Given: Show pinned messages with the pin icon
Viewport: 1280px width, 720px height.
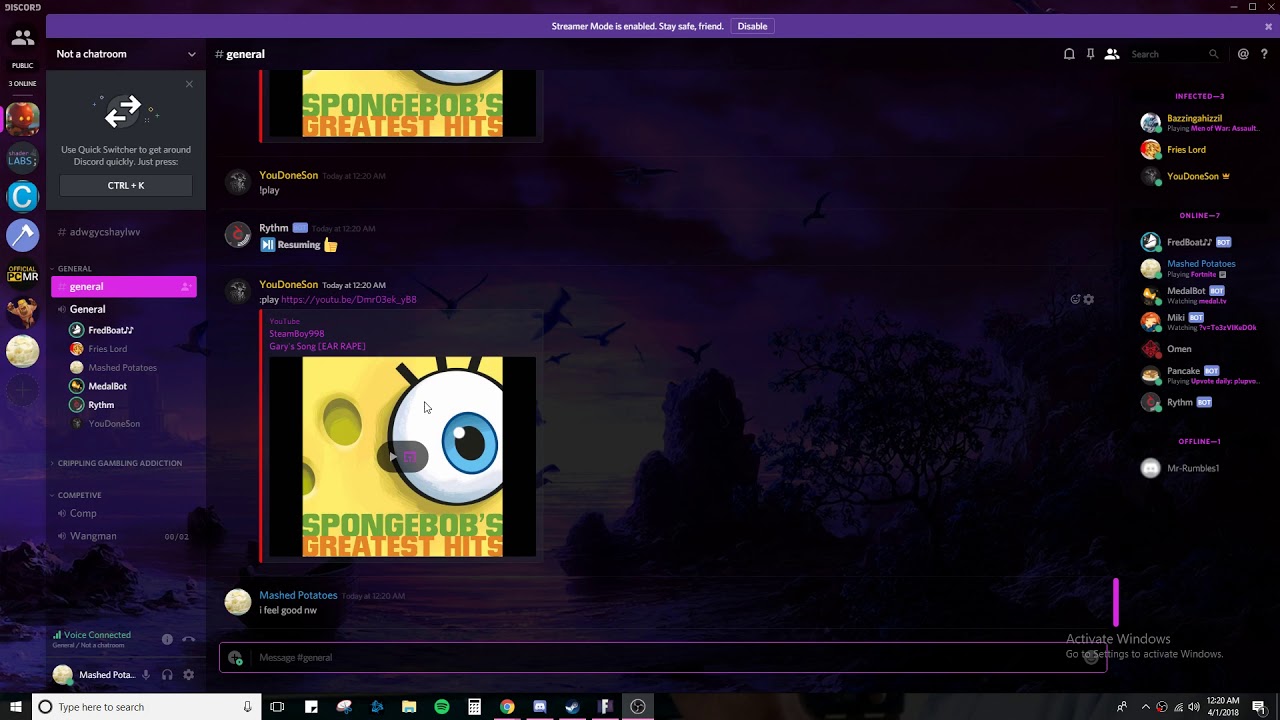Looking at the screenshot, I should 1090,54.
